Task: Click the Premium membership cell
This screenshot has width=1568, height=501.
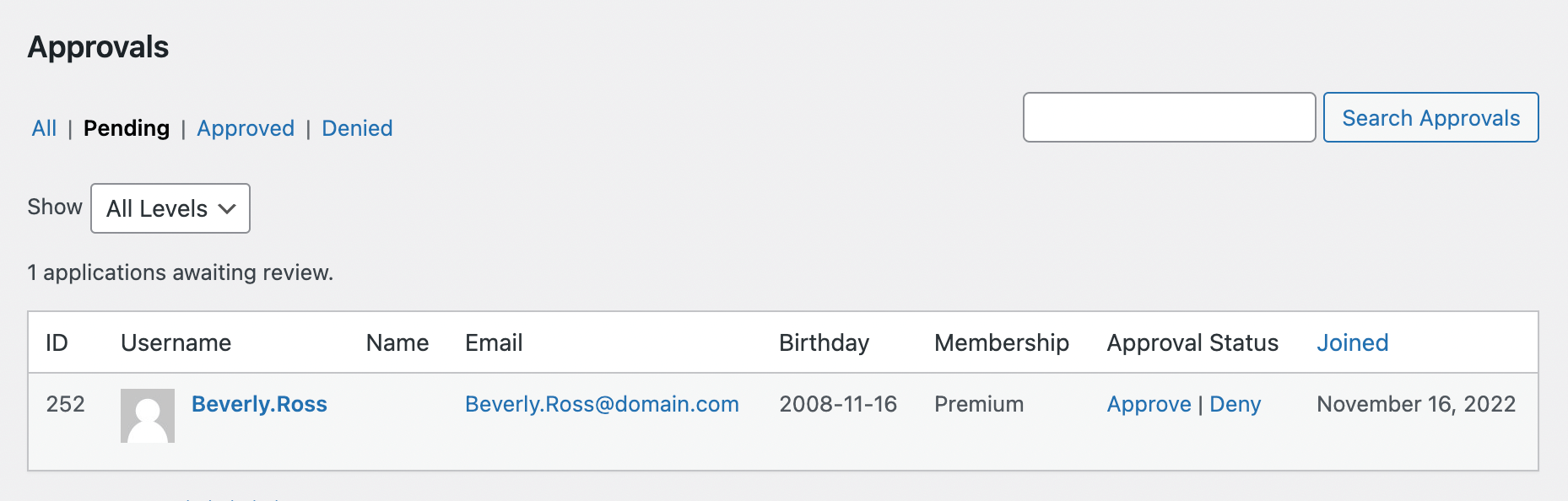Action: (978, 405)
